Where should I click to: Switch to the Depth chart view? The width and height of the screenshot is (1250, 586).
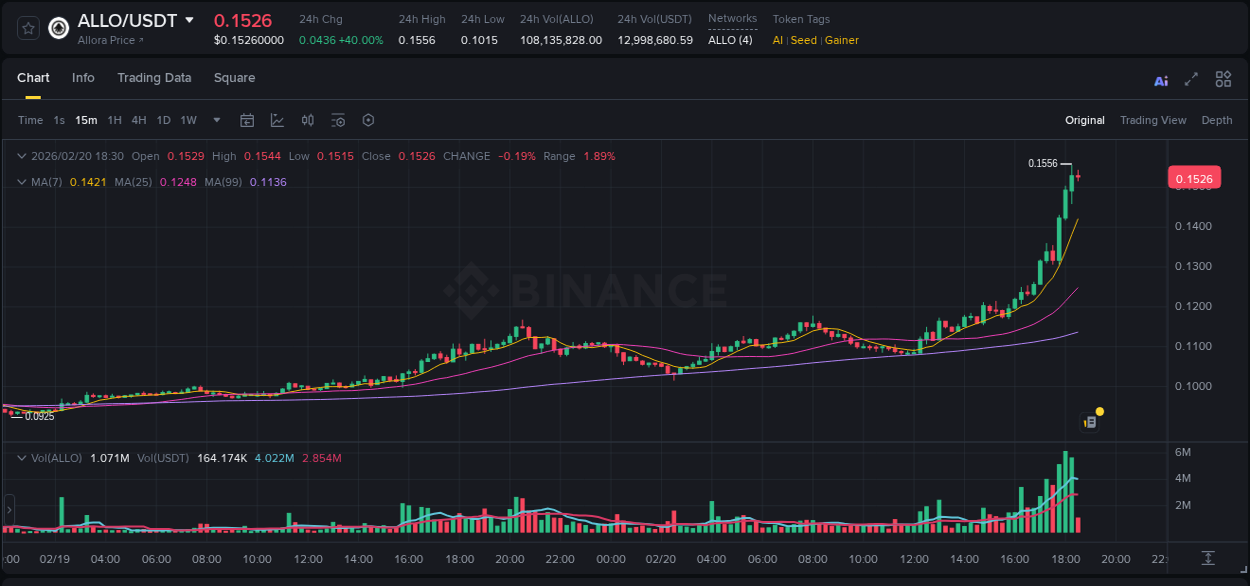tap(1216, 120)
